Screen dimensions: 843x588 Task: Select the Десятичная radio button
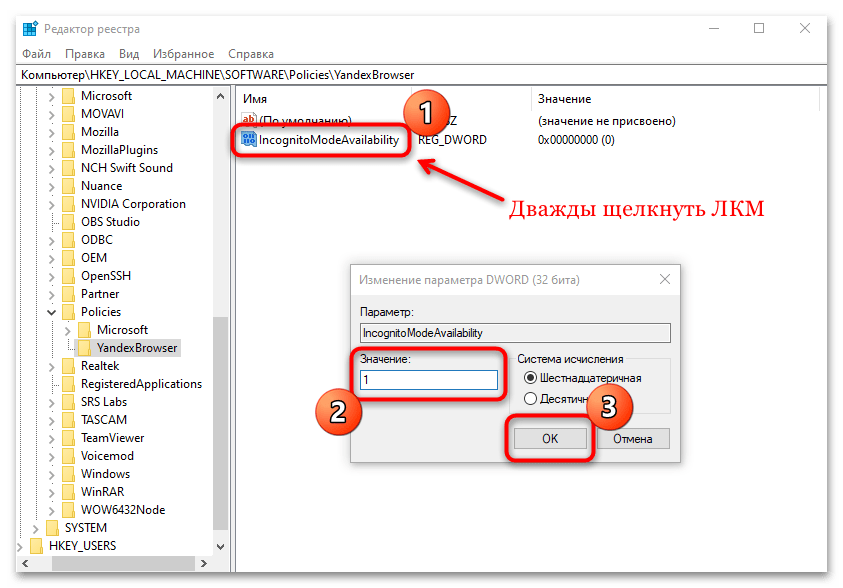pyautogui.click(x=530, y=399)
